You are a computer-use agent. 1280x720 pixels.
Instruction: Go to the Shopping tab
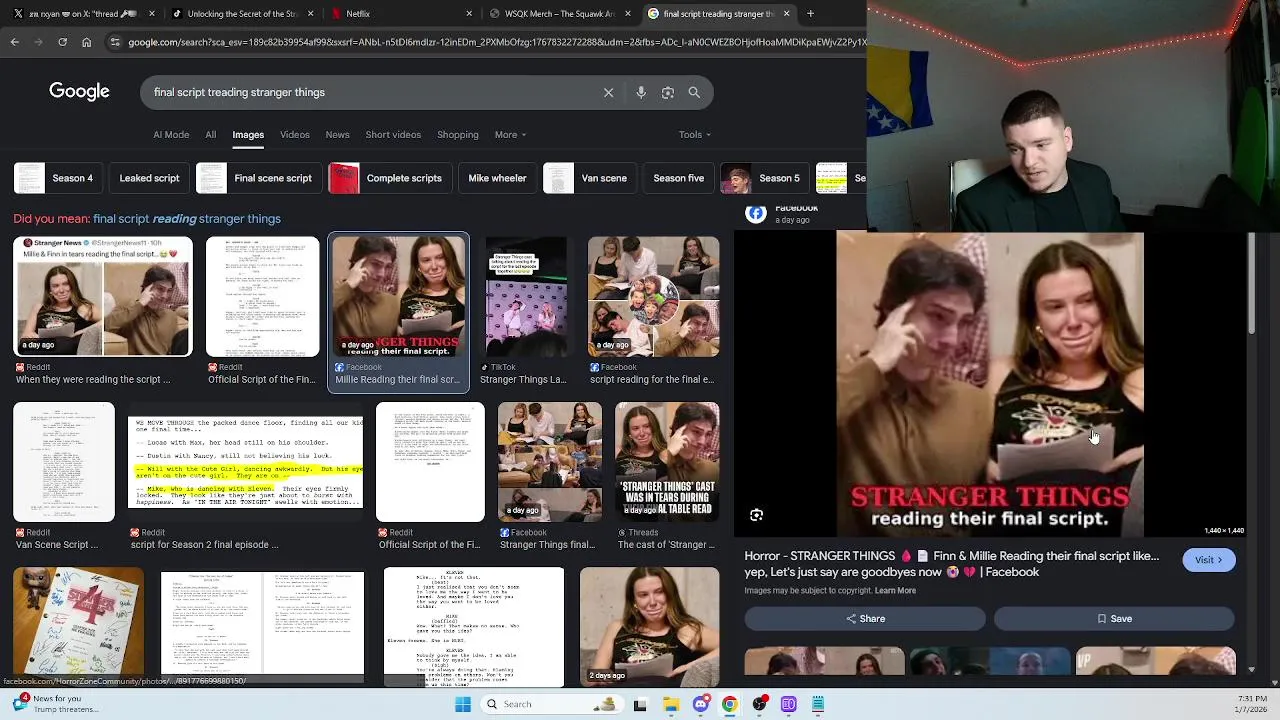coord(458,135)
